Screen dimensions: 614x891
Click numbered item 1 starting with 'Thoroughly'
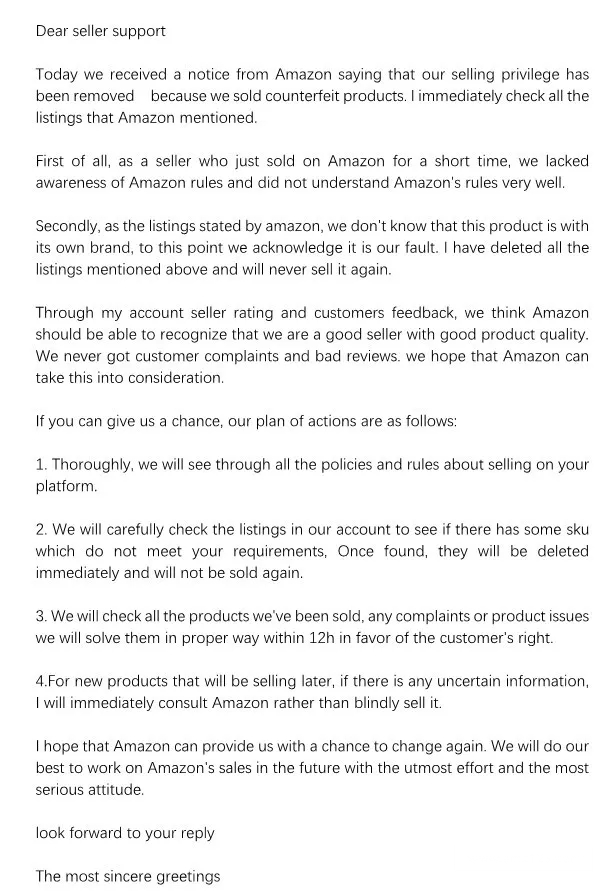312,475
